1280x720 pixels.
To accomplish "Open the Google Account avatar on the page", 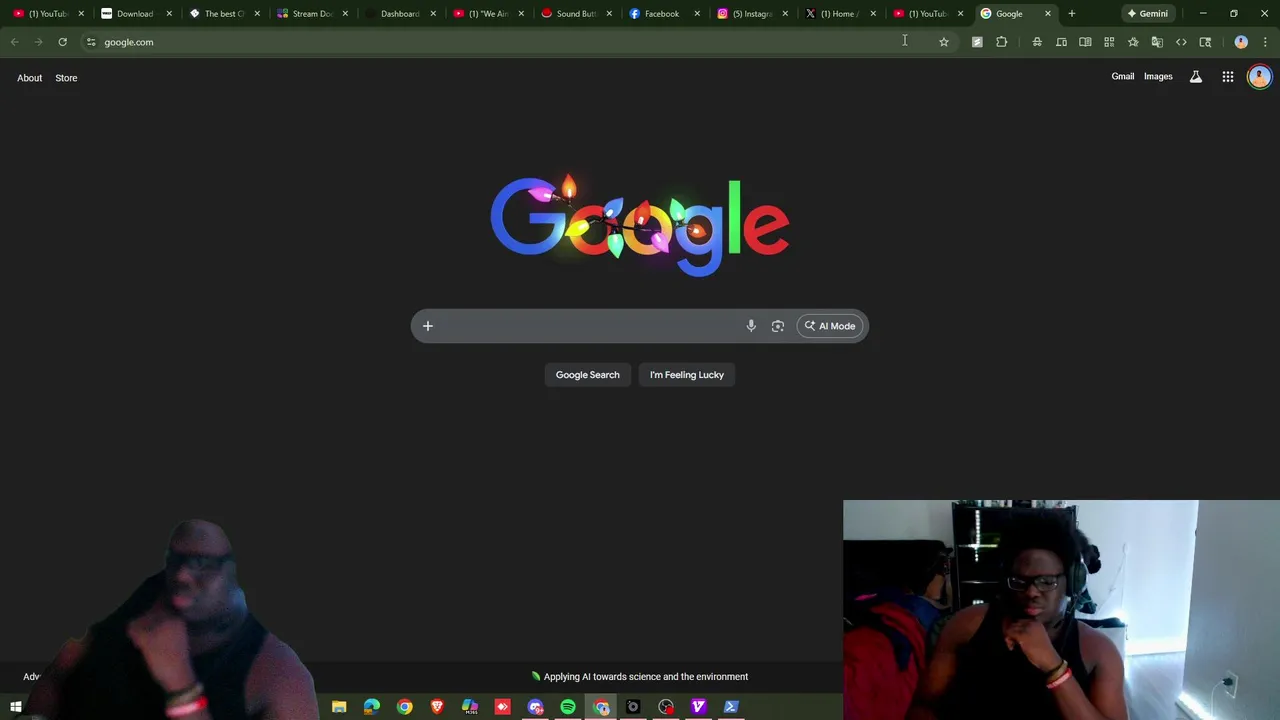I will (1259, 77).
